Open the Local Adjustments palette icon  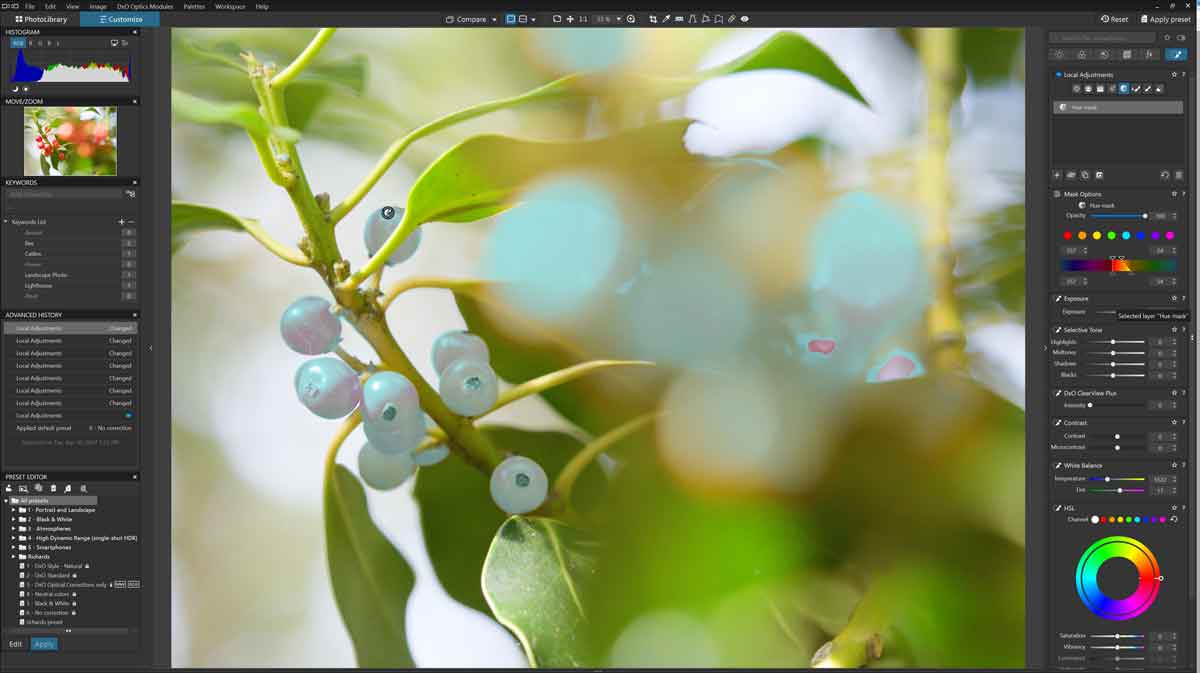click(x=1176, y=55)
